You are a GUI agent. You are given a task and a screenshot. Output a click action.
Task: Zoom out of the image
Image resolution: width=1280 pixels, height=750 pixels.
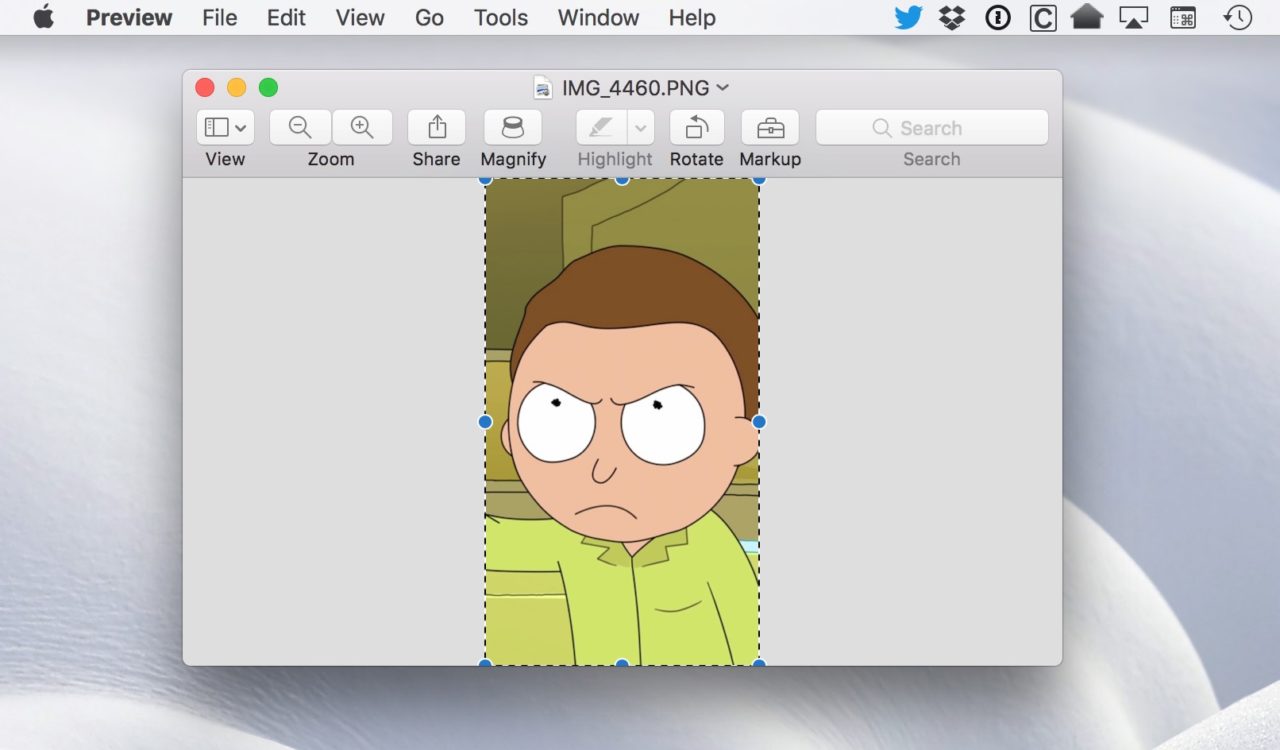[300, 127]
